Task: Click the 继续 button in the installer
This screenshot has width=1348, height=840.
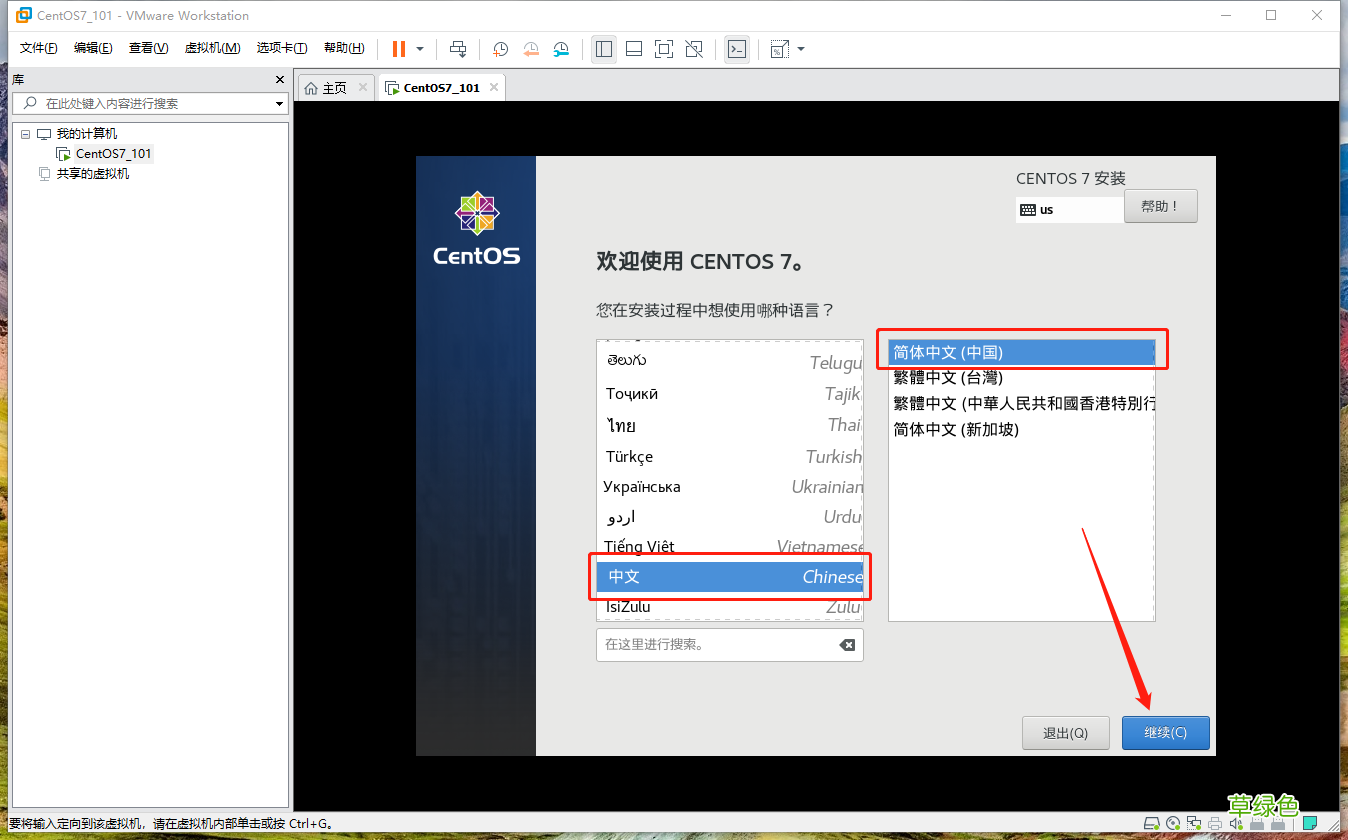Action: pyautogui.click(x=1165, y=732)
